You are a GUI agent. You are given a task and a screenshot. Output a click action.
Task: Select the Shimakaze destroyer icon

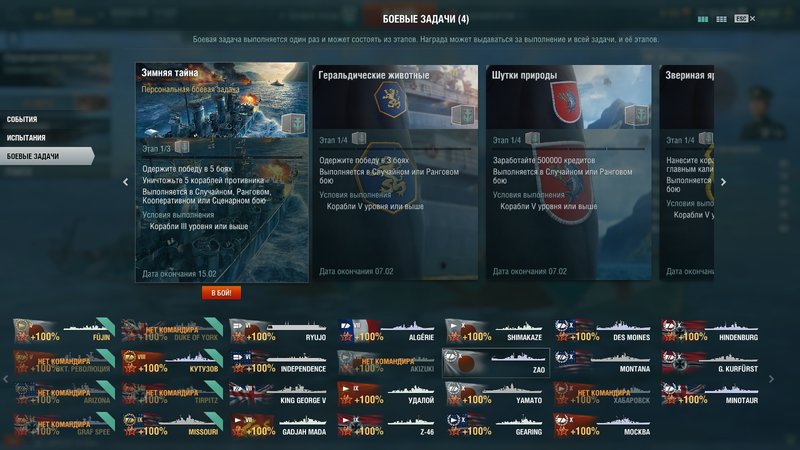click(495, 331)
